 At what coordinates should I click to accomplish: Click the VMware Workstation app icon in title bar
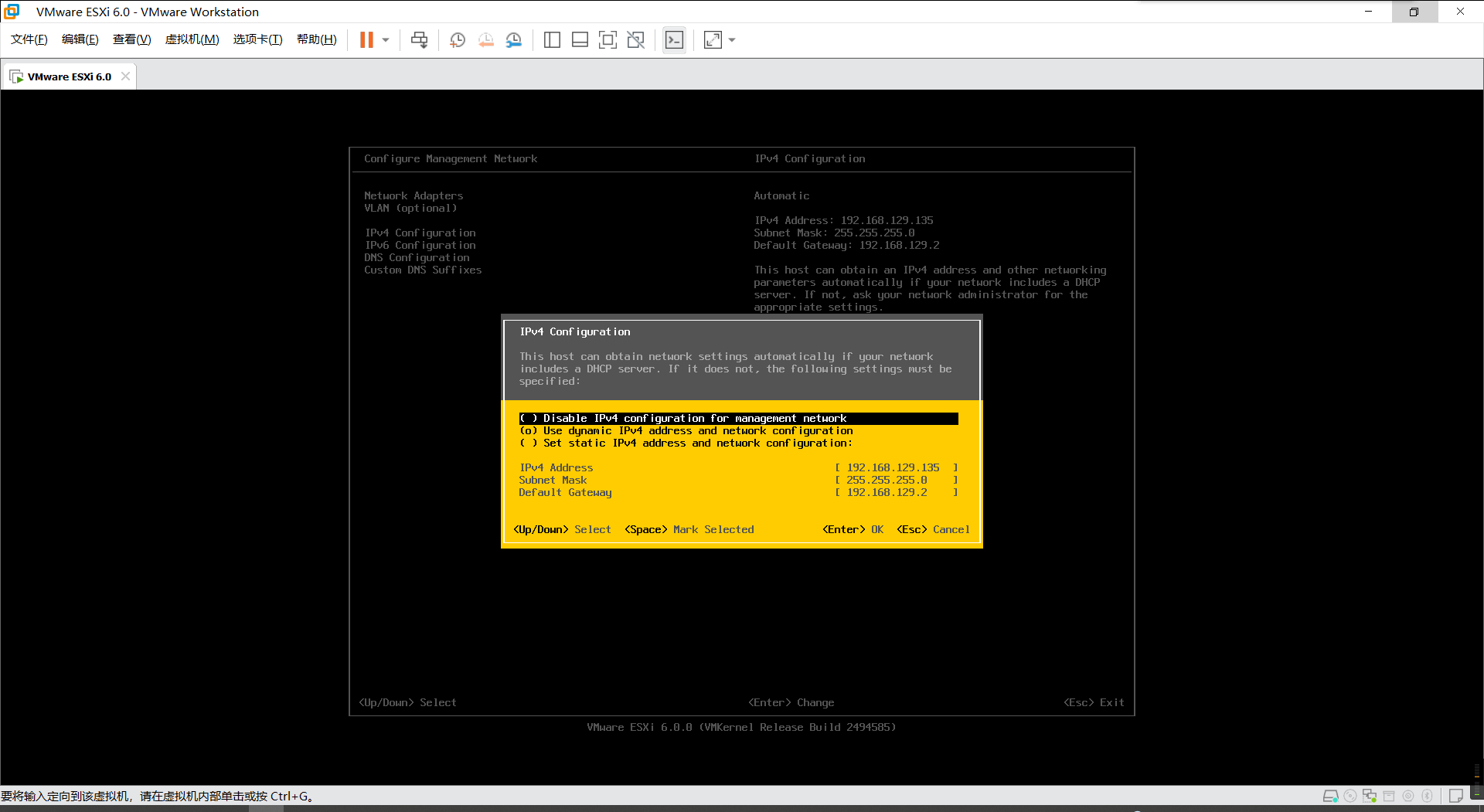[x=12, y=12]
